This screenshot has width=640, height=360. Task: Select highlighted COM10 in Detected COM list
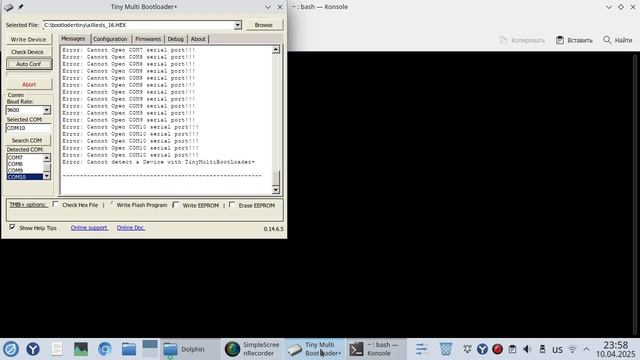point(24,177)
